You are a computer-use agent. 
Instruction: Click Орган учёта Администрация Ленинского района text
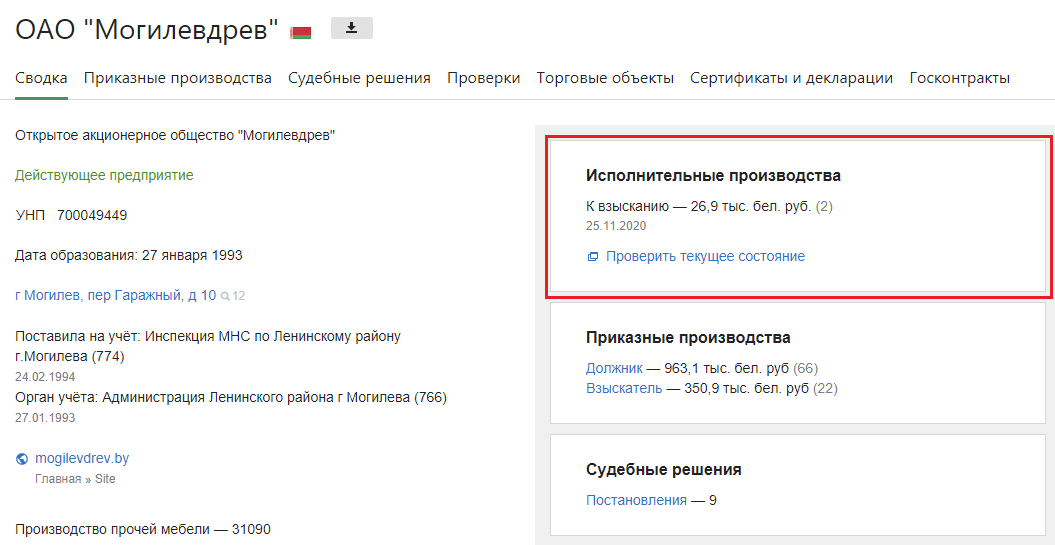[x=231, y=398]
